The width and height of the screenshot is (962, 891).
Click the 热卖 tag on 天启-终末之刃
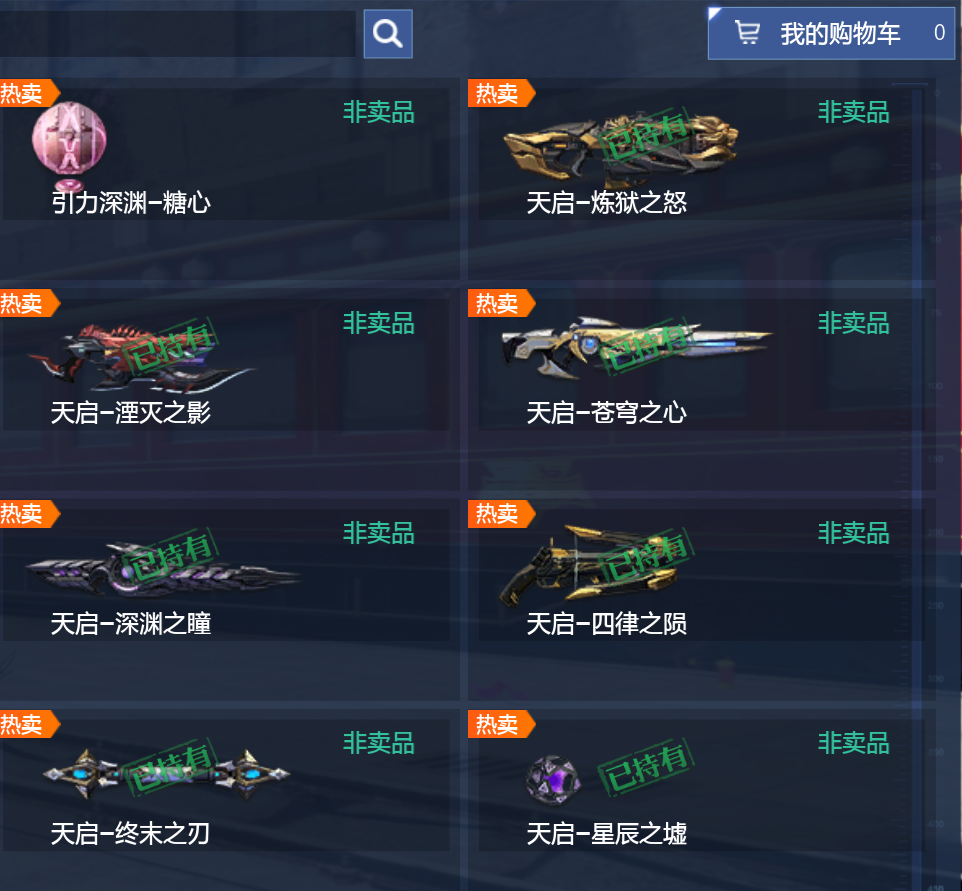coord(27,725)
